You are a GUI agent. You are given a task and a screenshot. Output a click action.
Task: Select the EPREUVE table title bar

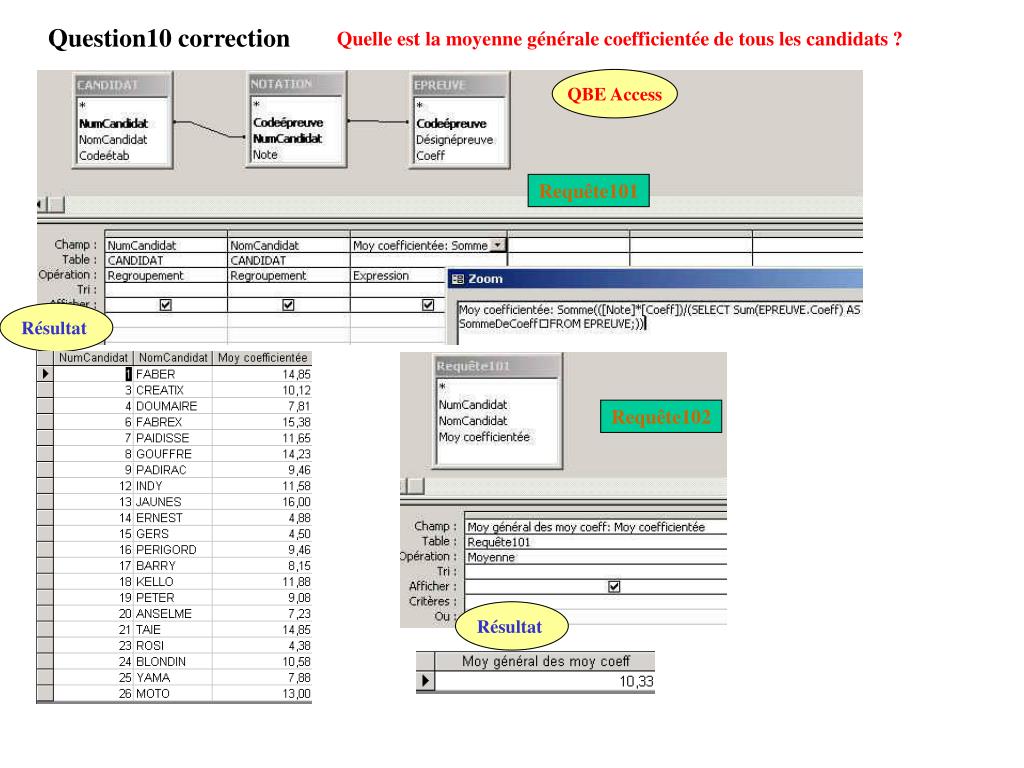coord(459,86)
